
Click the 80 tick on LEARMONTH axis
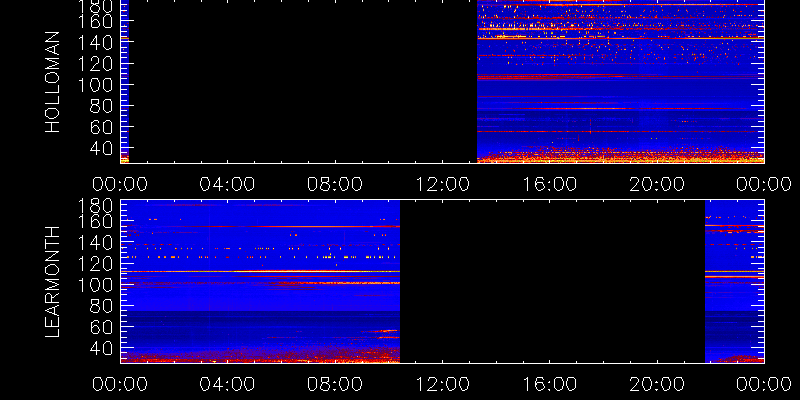[x=101, y=306]
